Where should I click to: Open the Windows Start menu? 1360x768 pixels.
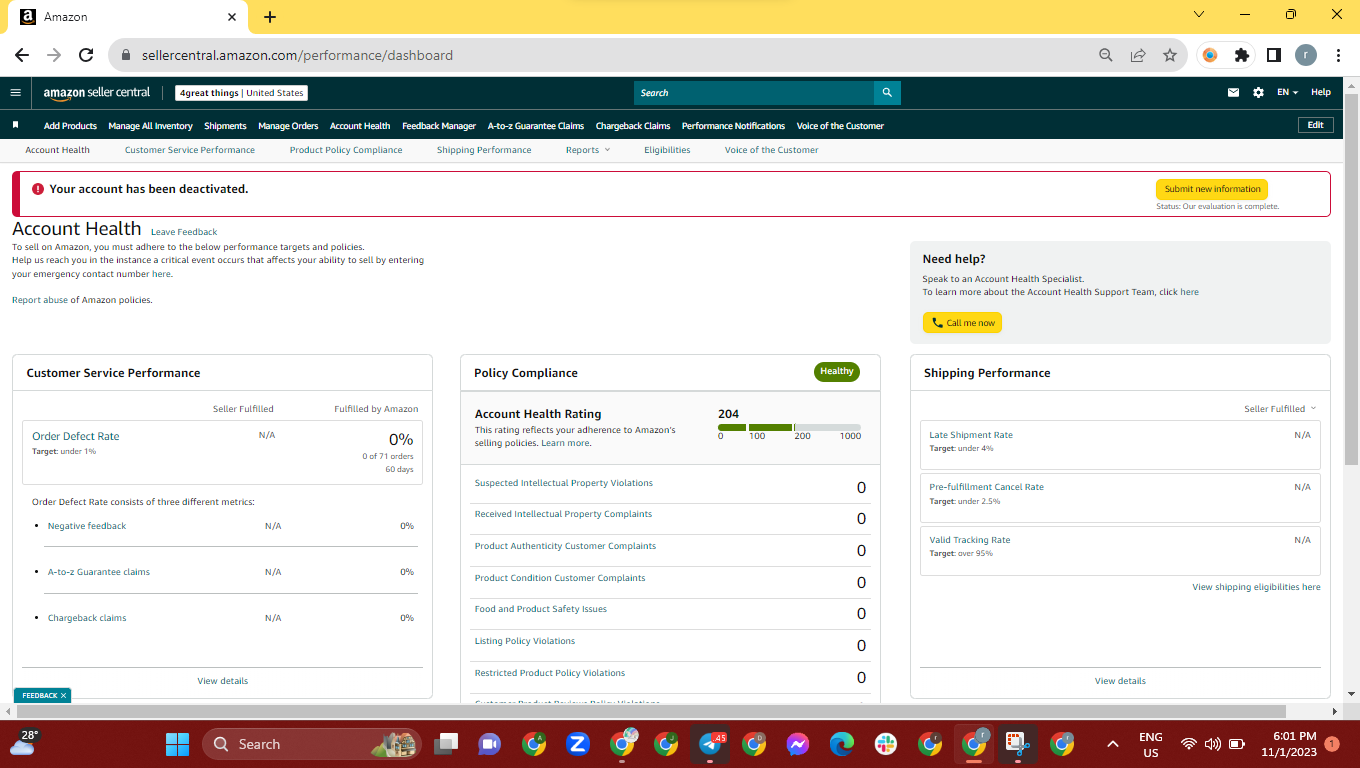click(x=177, y=744)
